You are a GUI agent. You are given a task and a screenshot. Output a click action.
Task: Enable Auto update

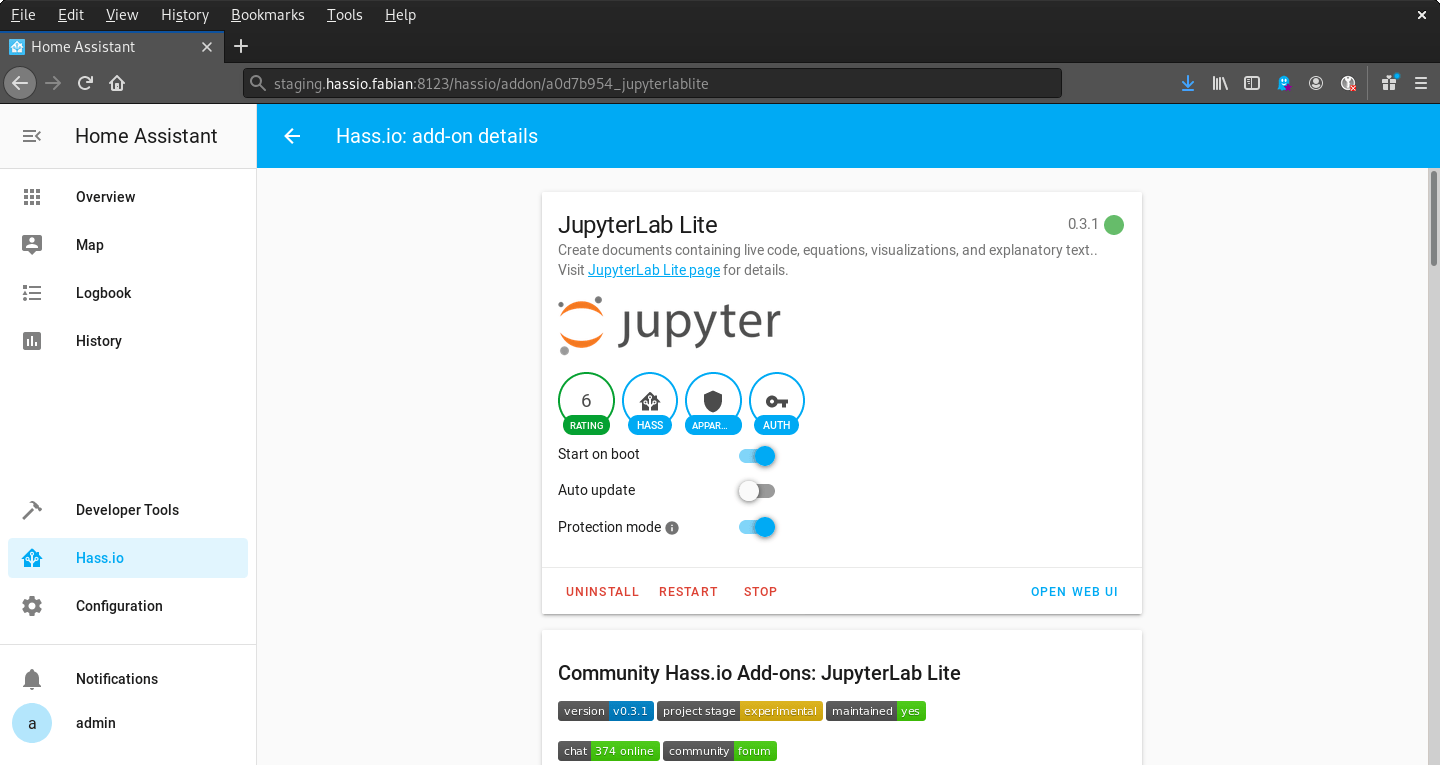757,490
